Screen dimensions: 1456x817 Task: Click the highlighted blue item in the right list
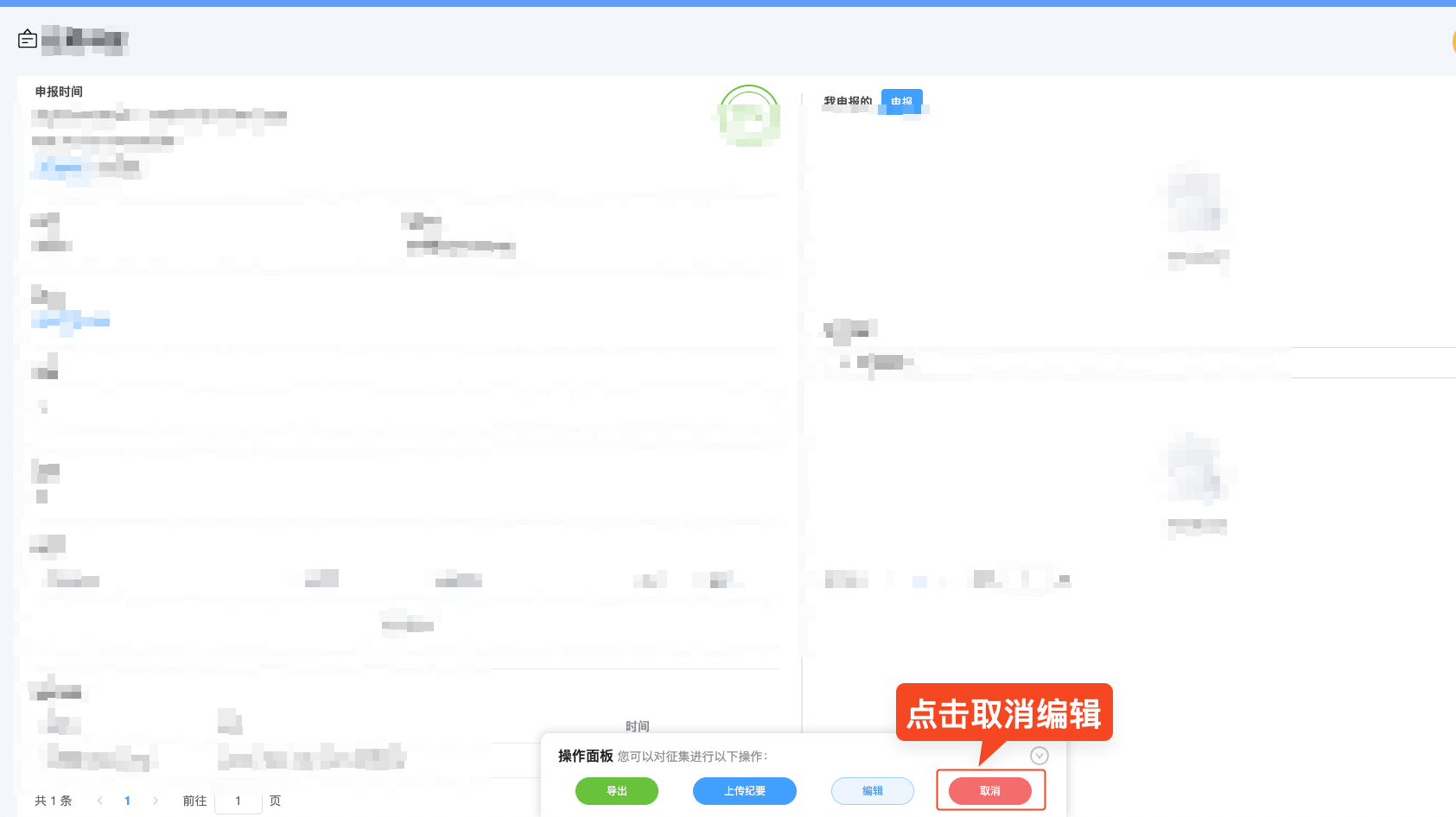tap(919, 580)
